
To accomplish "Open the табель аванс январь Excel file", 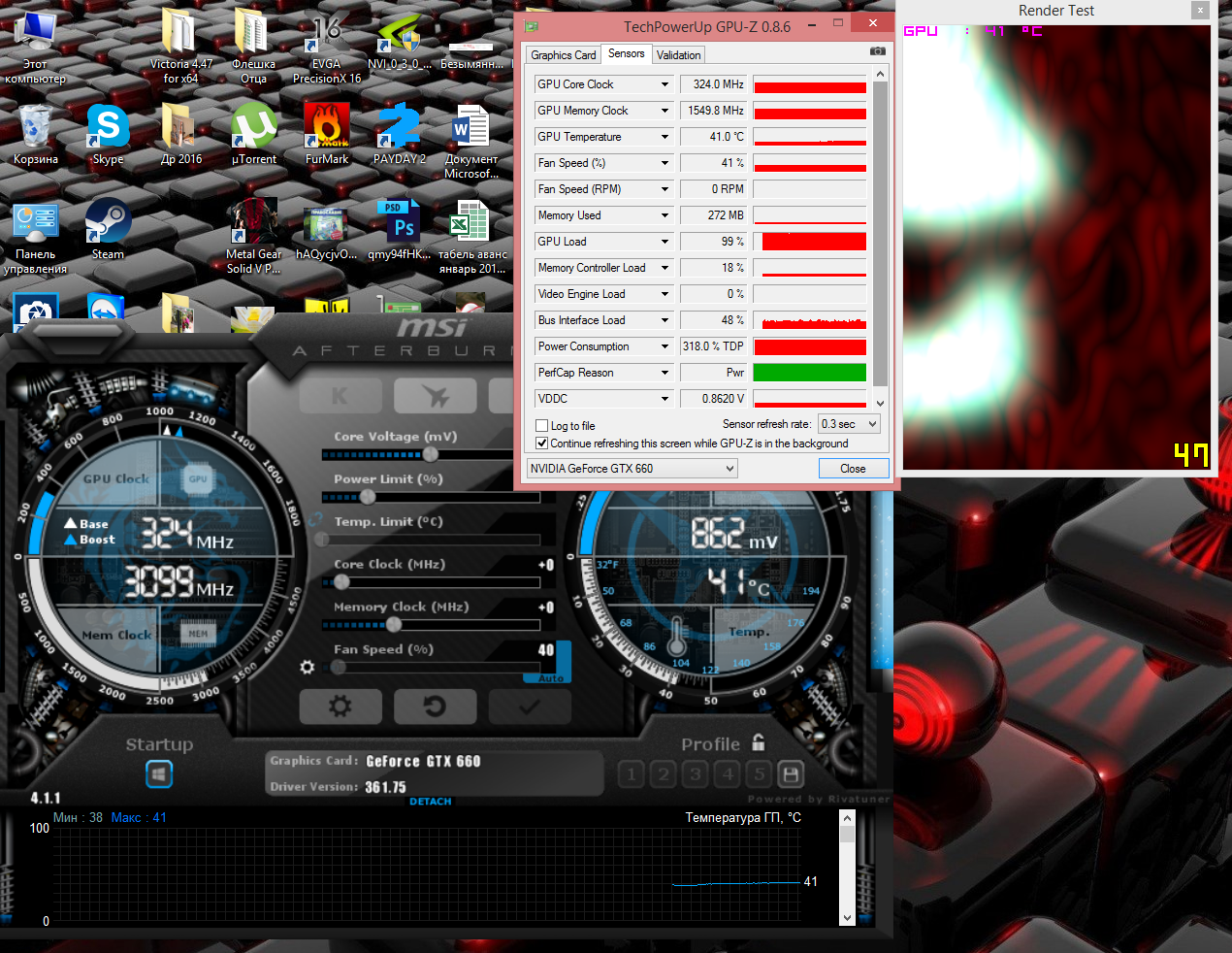I will tap(472, 237).
